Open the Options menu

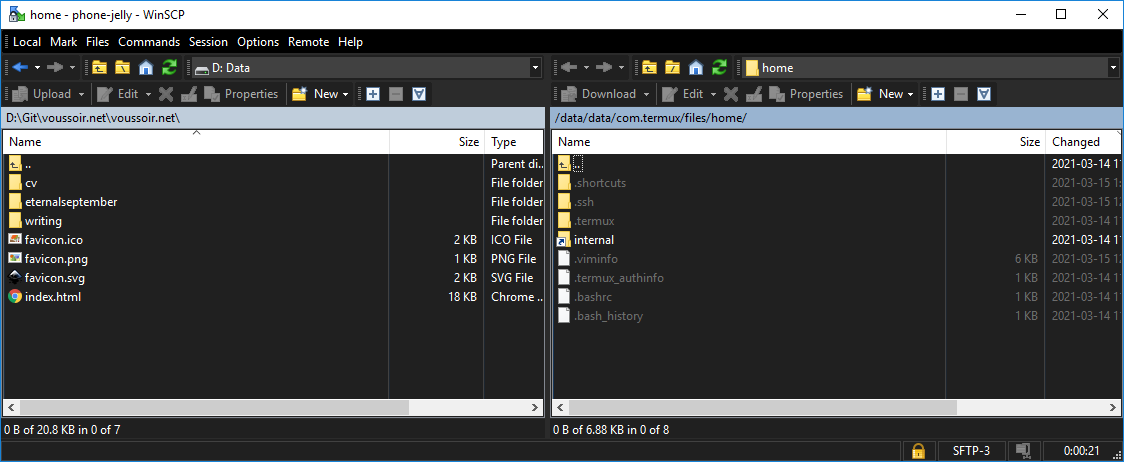pos(258,42)
